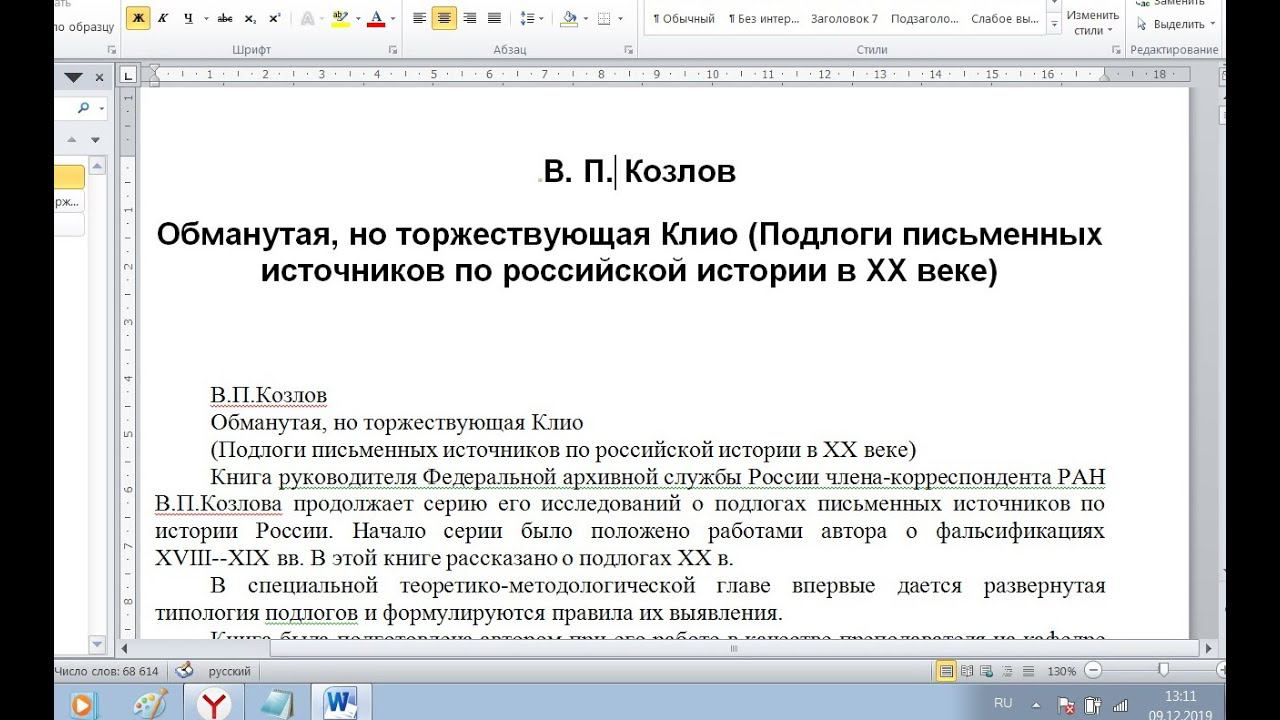
Task: Open Абзац dialog launcher
Action: click(x=627, y=50)
